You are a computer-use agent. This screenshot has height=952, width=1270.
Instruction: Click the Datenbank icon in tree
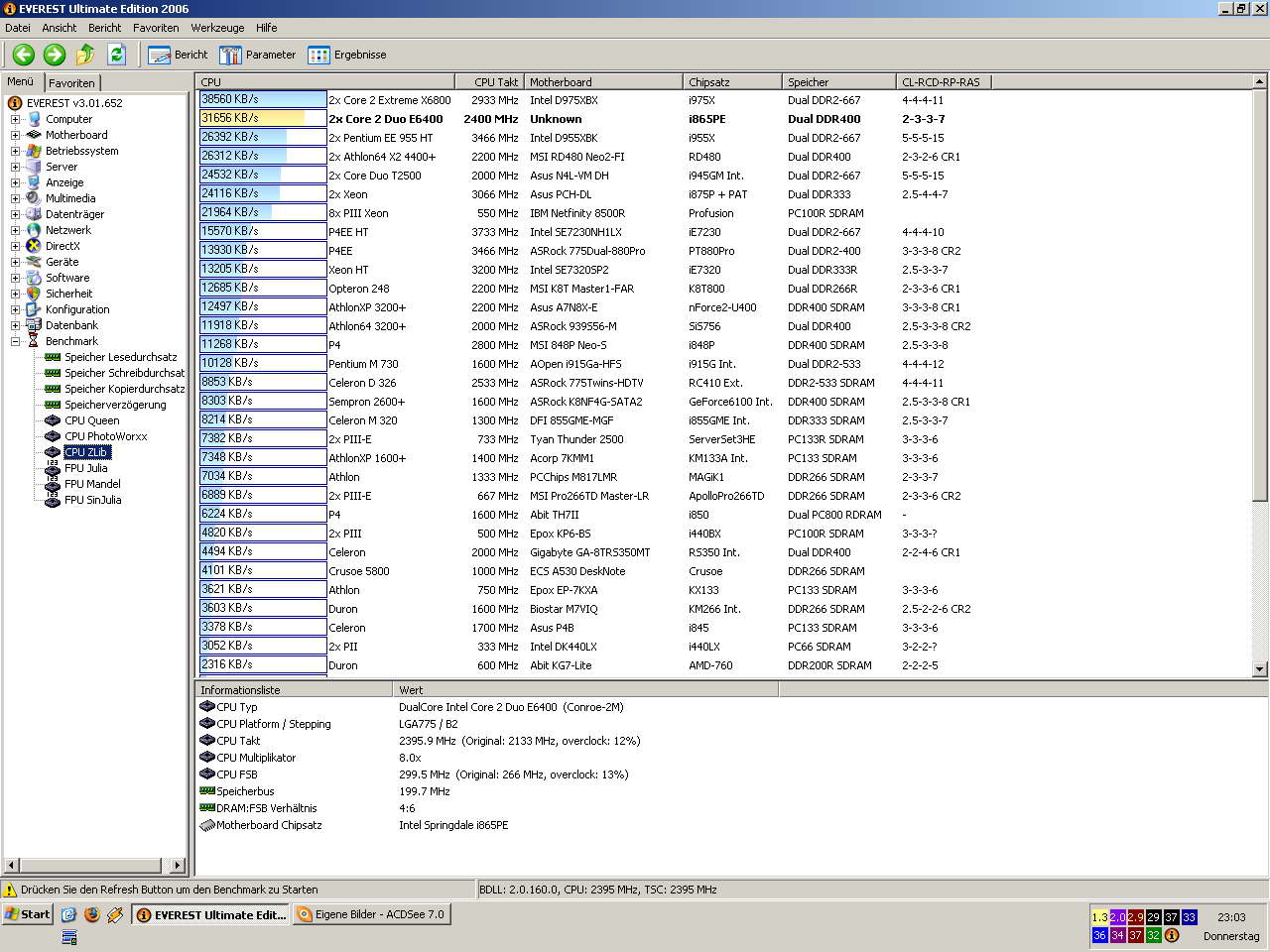pos(34,325)
